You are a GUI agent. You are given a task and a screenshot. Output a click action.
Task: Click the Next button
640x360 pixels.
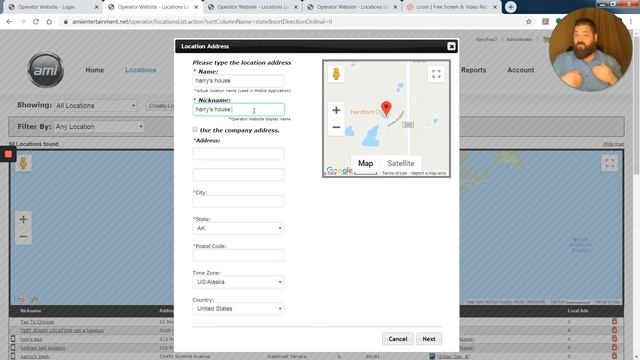[x=429, y=339]
